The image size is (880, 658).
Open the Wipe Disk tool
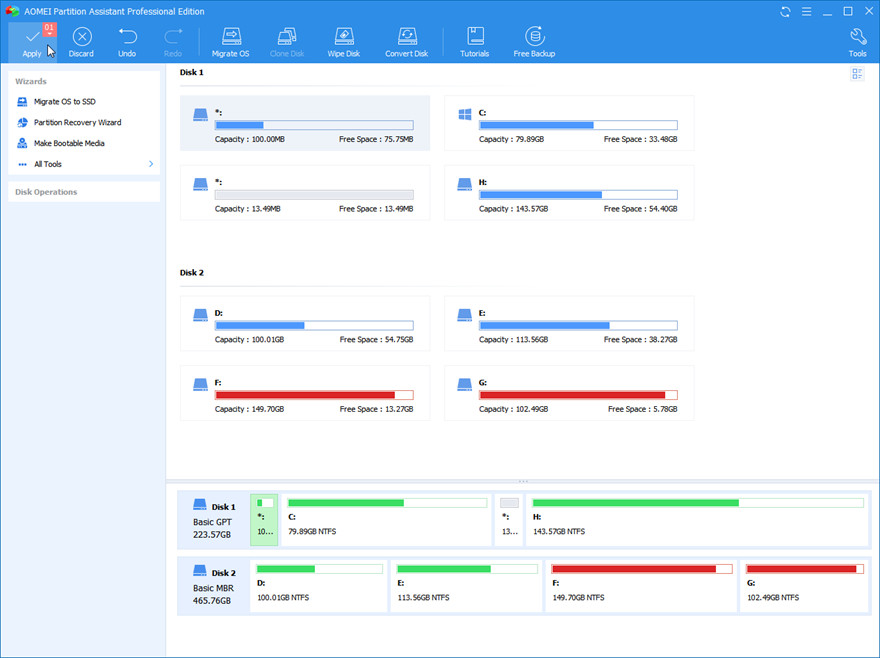tap(343, 43)
